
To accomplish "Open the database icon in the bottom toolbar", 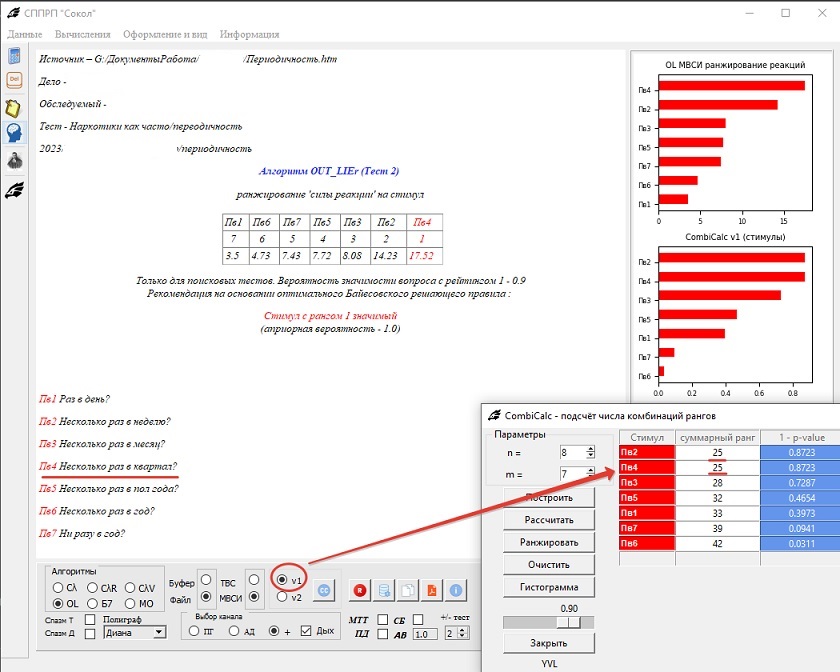I will [384, 591].
